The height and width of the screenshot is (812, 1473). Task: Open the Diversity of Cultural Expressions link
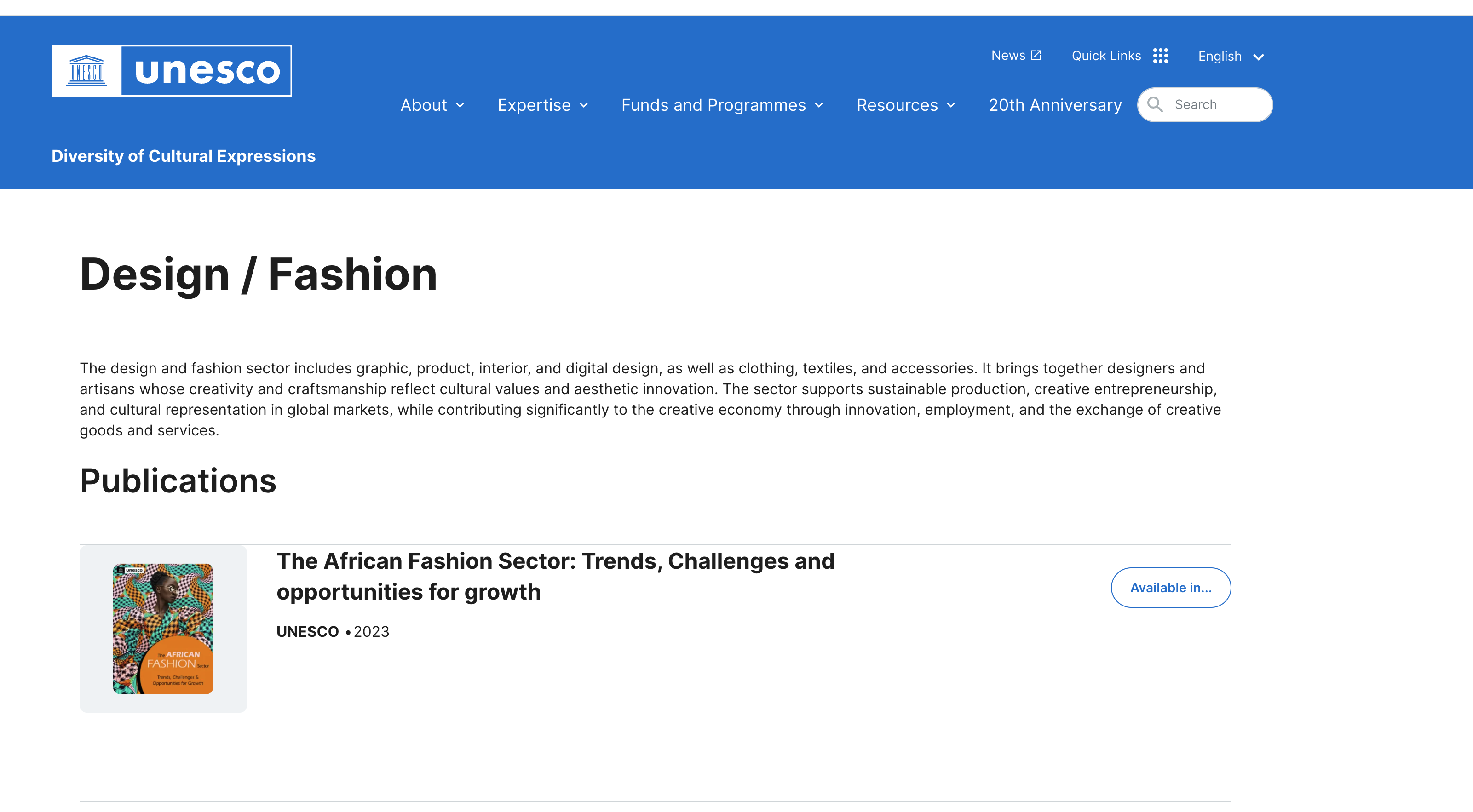[x=184, y=156]
